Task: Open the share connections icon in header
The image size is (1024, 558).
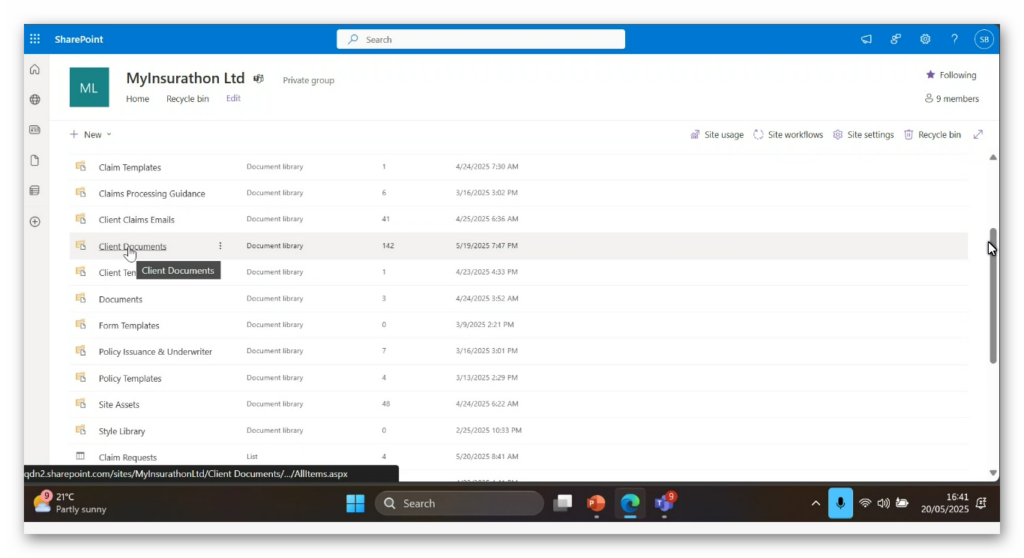Action: (895, 39)
